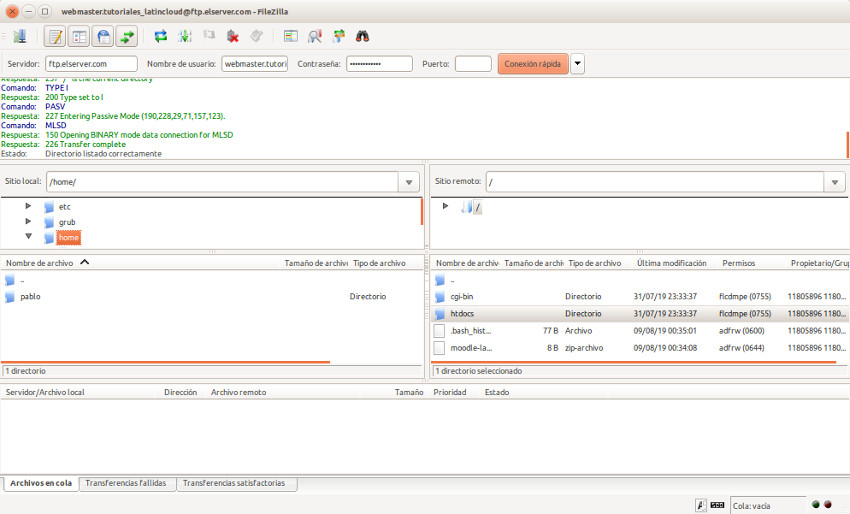
Task: Expand the etc folder in local tree
Action: pyautogui.click(x=28, y=206)
